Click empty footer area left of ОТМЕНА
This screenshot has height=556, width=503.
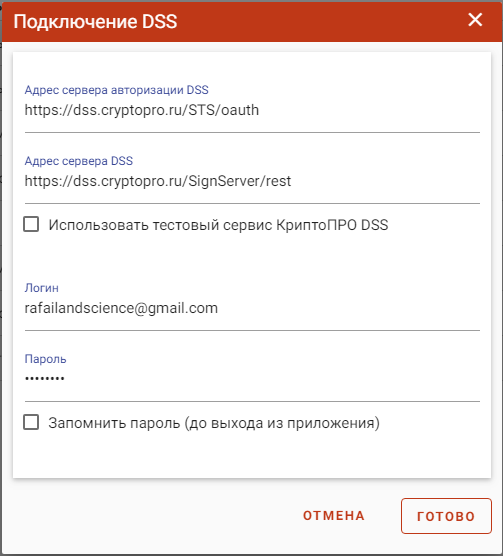tap(149, 516)
